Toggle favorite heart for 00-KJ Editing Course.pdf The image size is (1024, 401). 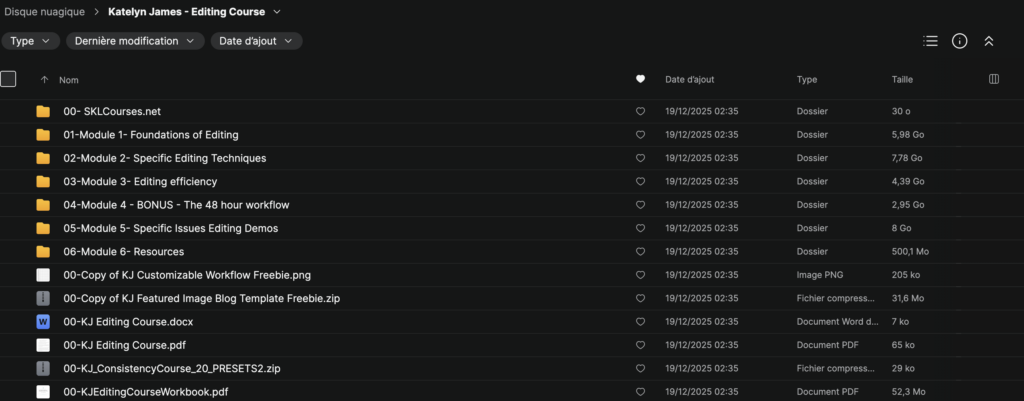coord(640,345)
